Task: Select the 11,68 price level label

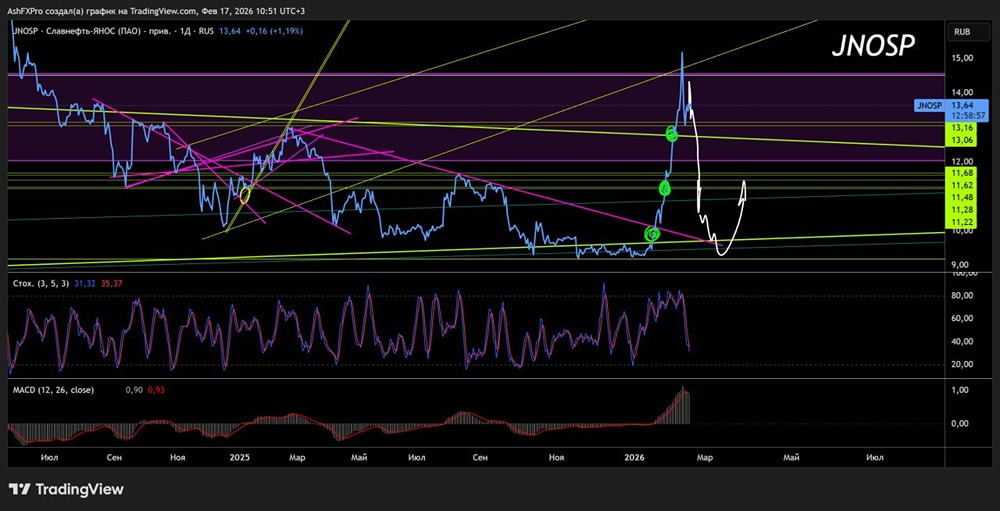Action: pyautogui.click(x=961, y=173)
